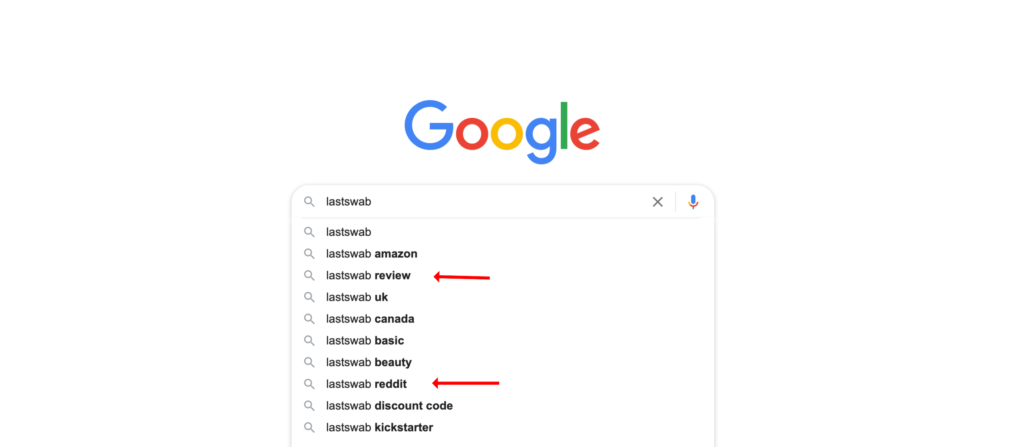Pick the "lastswab uk" suggestion
The width and height of the screenshot is (1024, 447).
pos(356,297)
